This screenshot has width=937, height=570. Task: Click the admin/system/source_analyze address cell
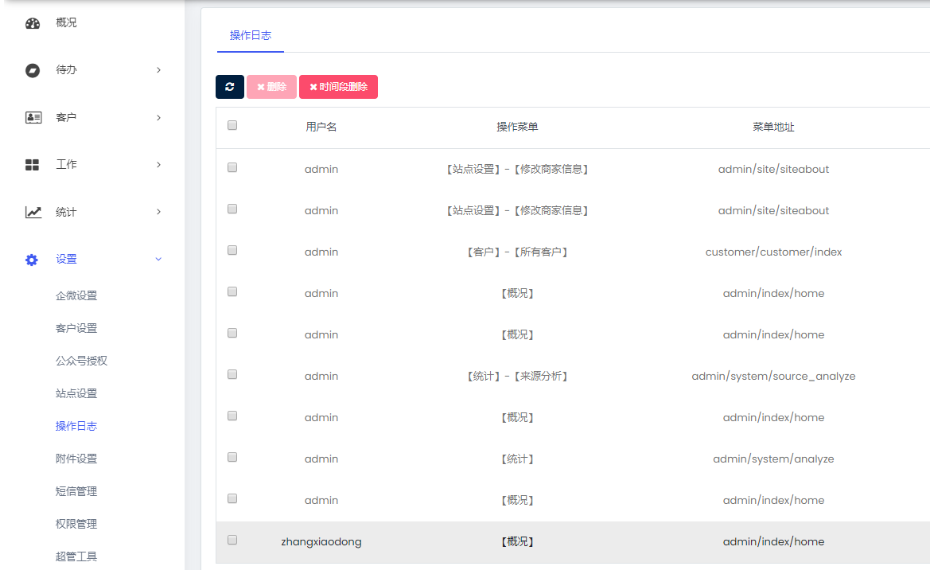pyautogui.click(x=773, y=376)
